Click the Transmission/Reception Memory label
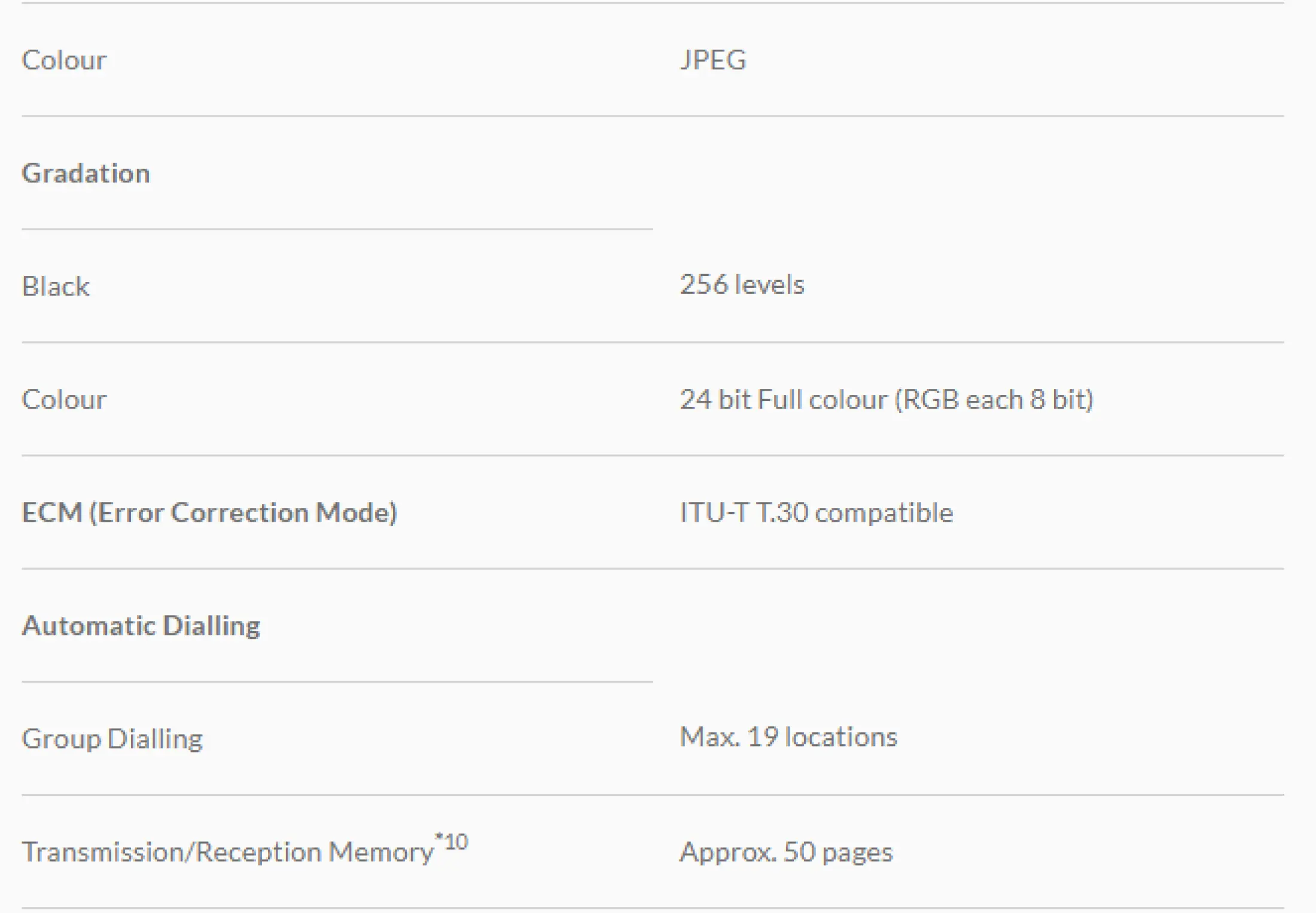The height and width of the screenshot is (913, 1316). pyautogui.click(x=227, y=851)
